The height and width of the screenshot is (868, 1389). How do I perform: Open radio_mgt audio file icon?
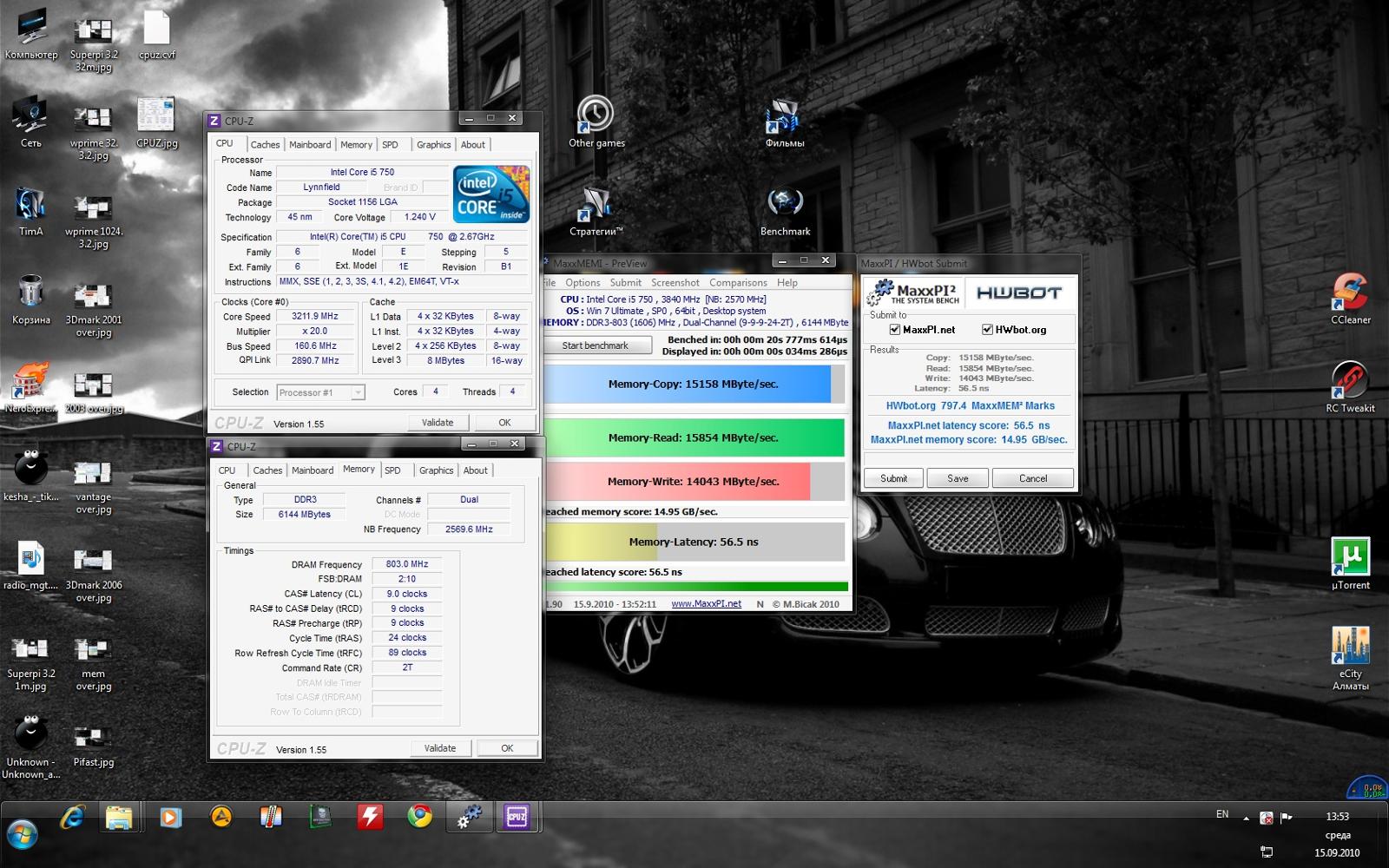(x=31, y=565)
